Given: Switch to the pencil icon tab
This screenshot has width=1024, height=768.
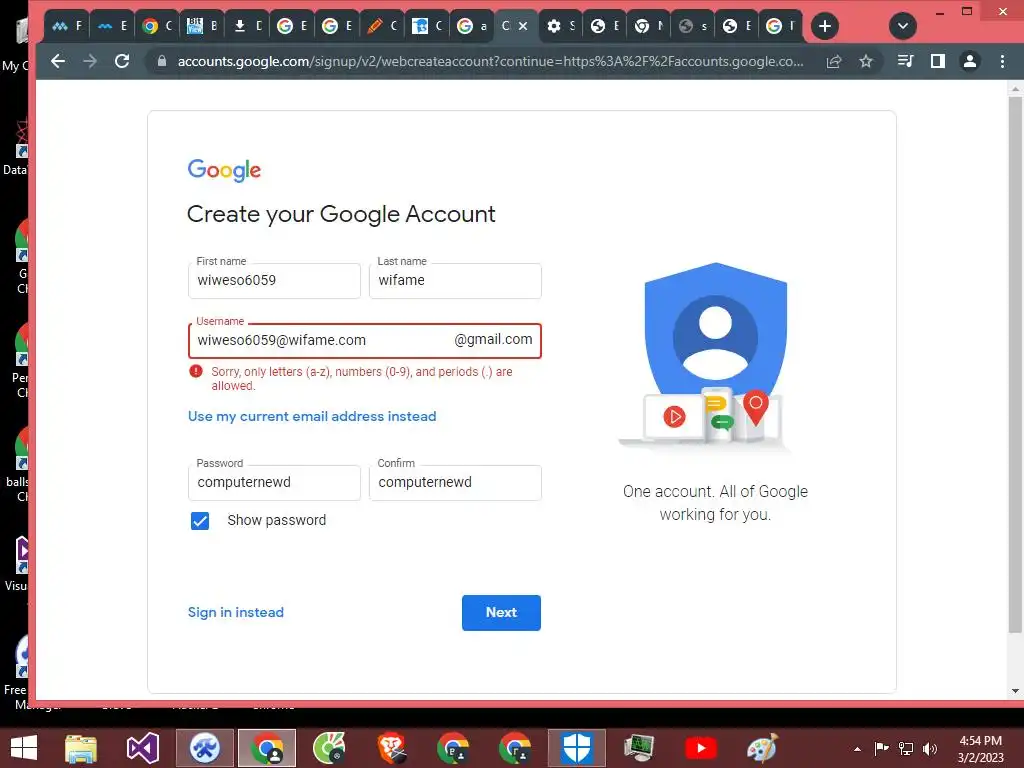Looking at the screenshot, I should coord(382,26).
